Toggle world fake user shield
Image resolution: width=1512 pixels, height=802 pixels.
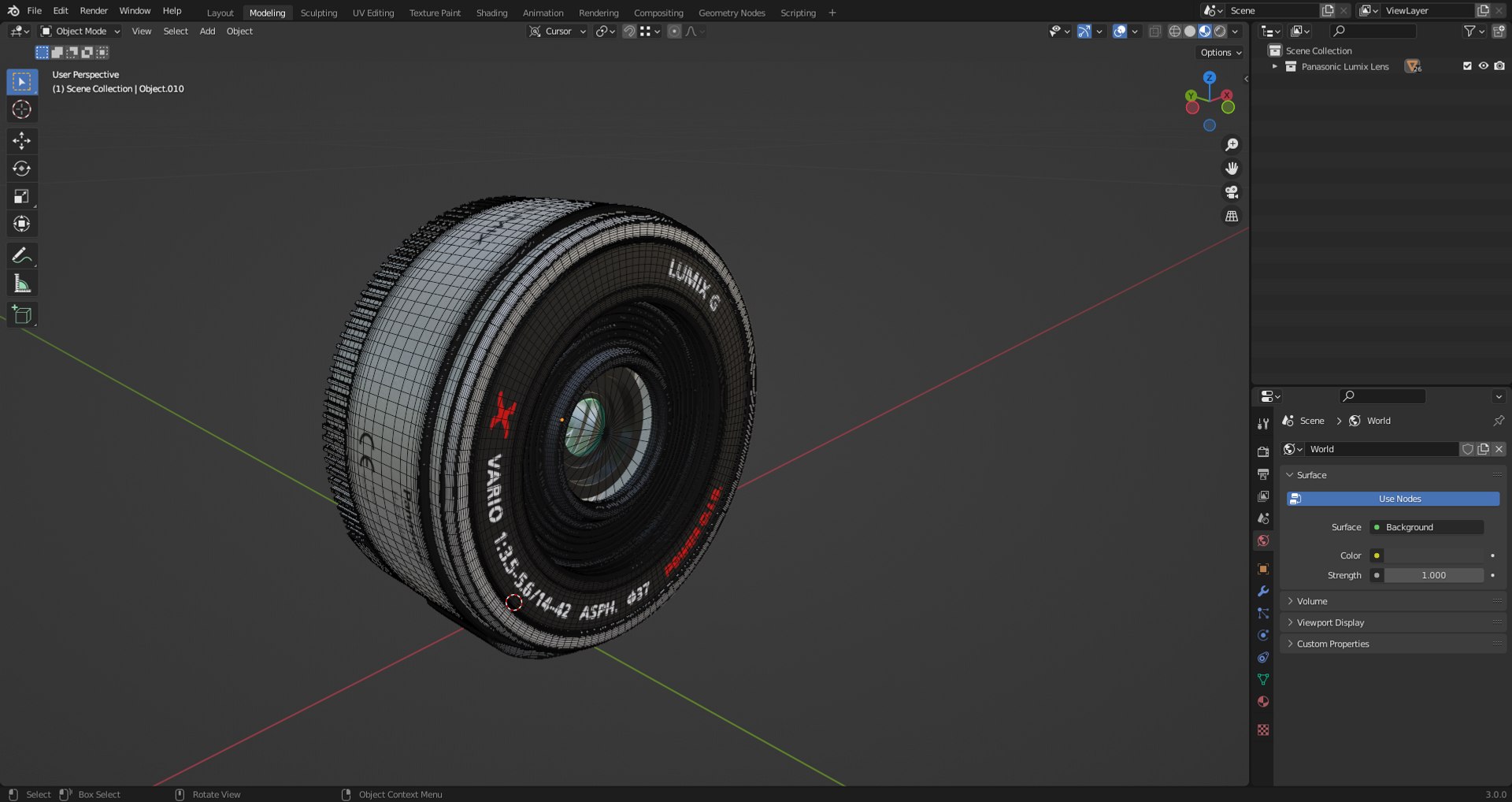pyautogui.click(x=1468, y=449)
